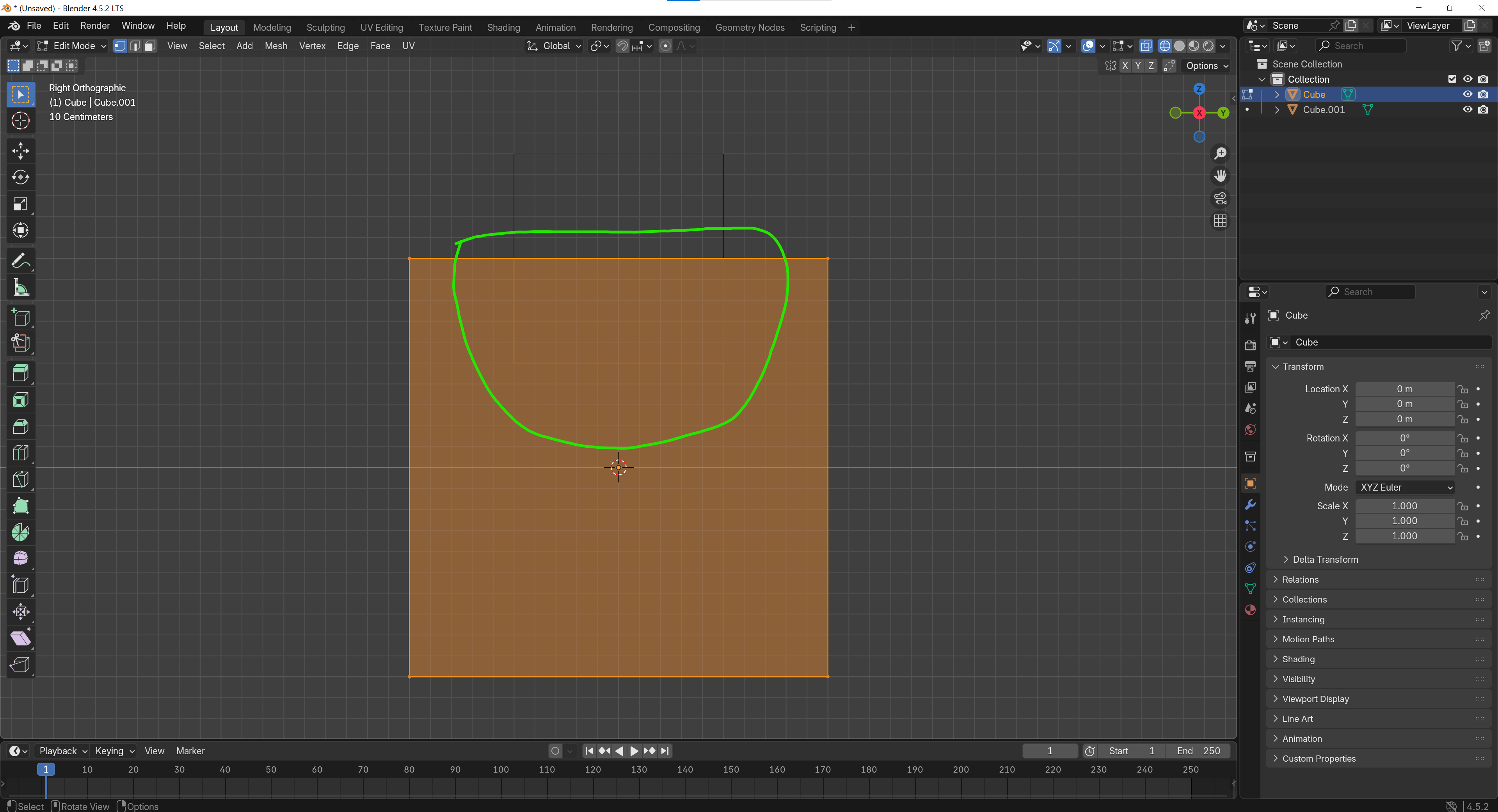Open the XYZ Euler rotation mode dropdown
This screenshot has height=812, width=1498.
[x=1405, y=487]
